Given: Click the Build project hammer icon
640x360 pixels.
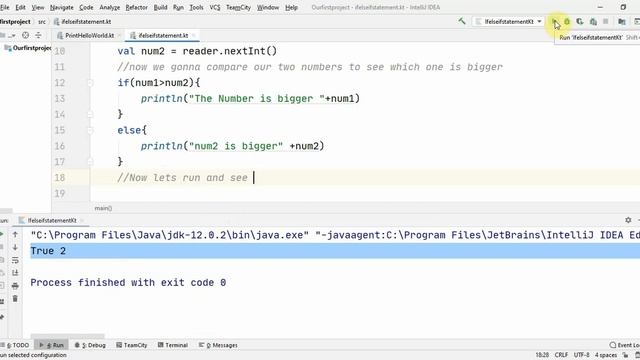Looking at the screenshot, I should (462, 21).
